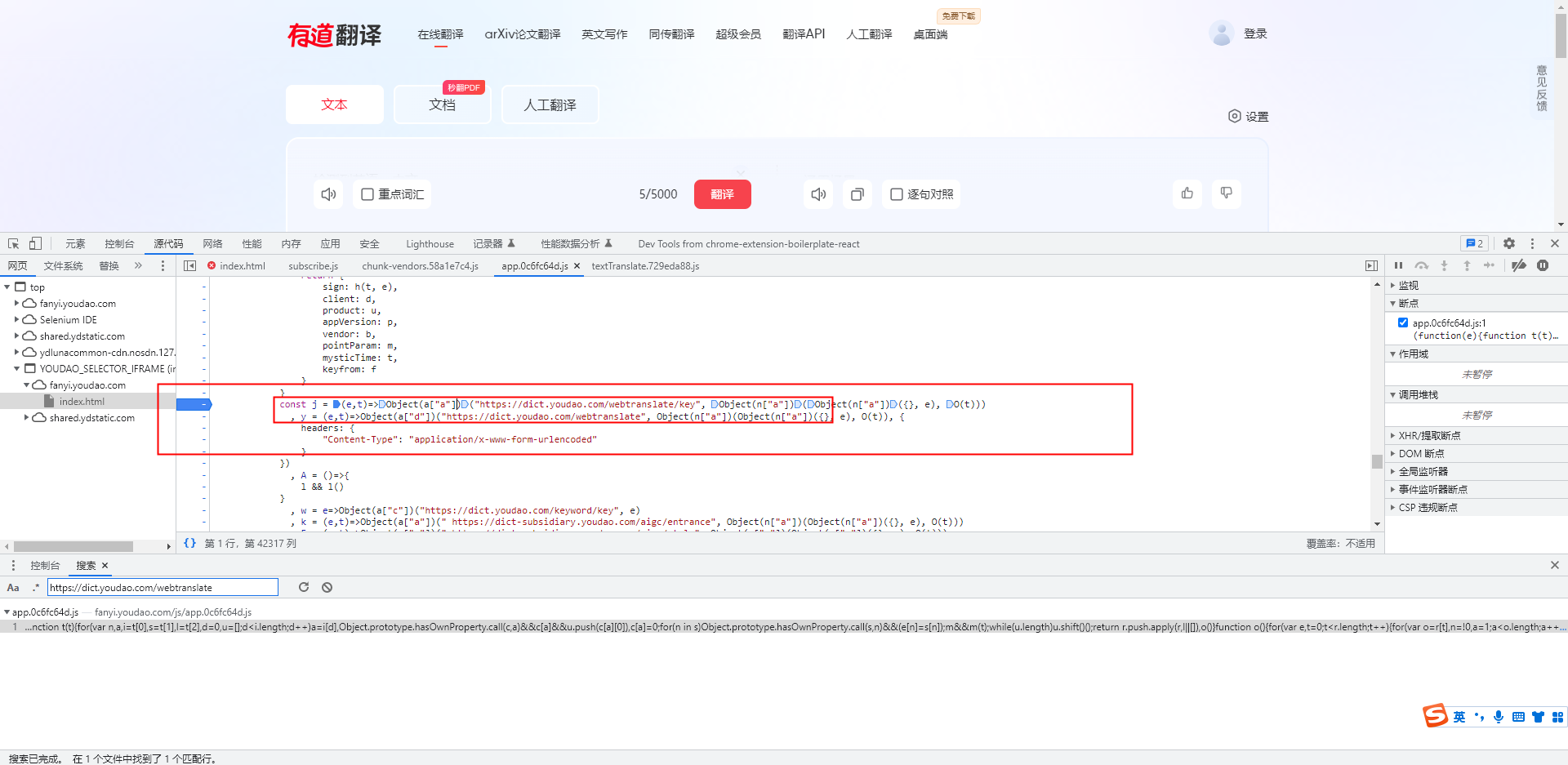Click the search query input field
This screenshot has width=1568, height=765.
pos(163,587)
